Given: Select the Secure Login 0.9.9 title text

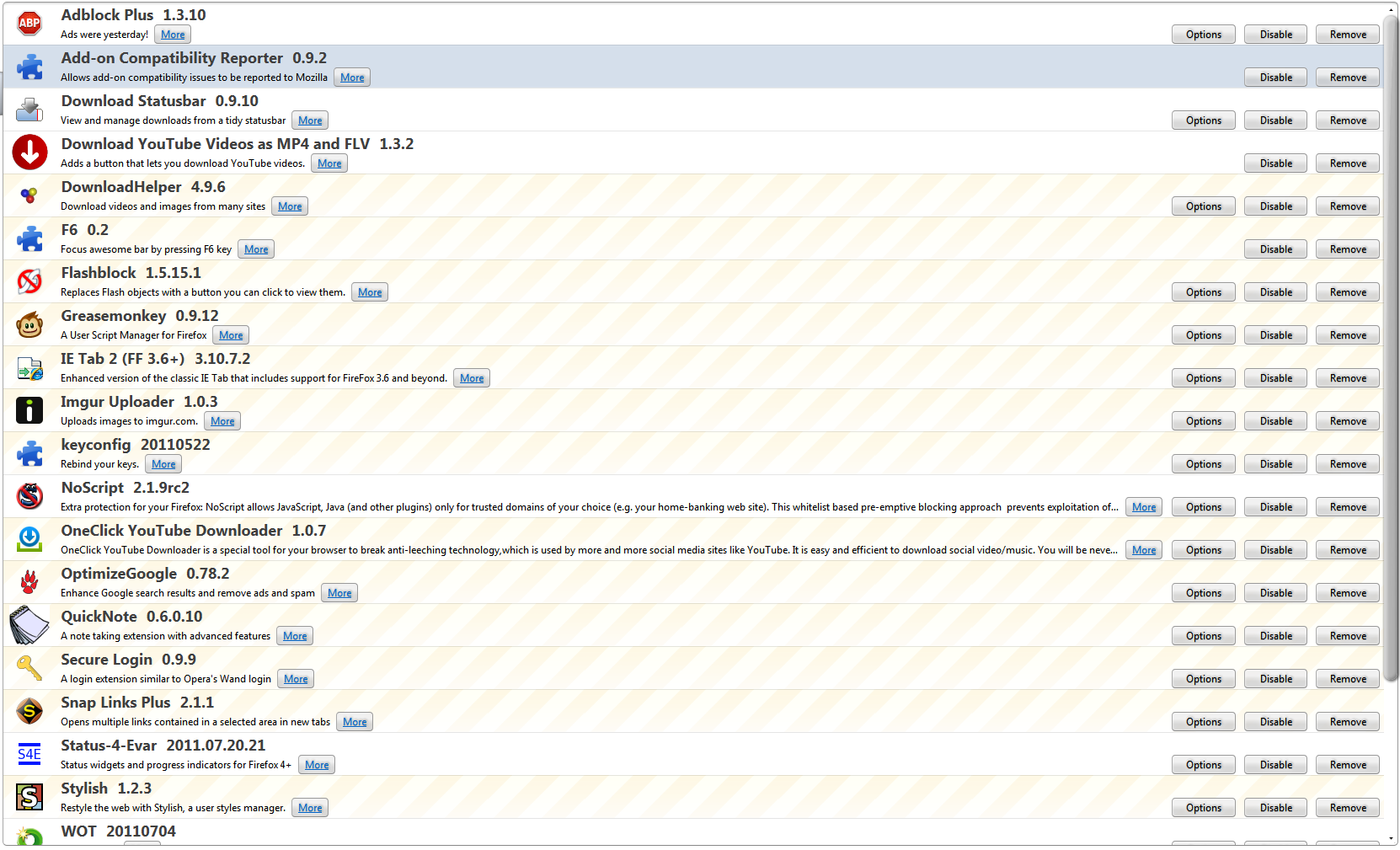Looking at the screenshot, I should (129, 660).
